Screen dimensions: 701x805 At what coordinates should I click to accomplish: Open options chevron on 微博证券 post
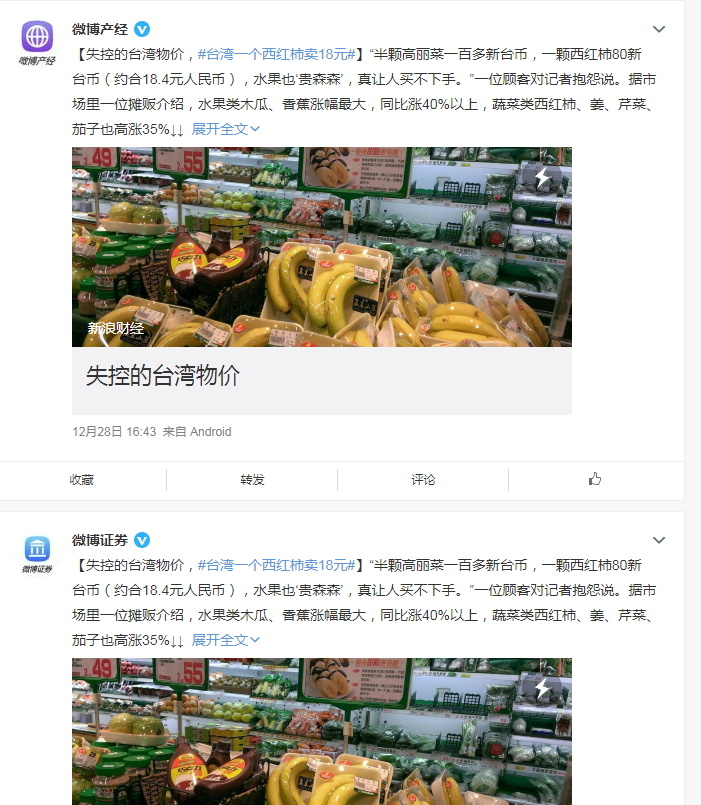[x=659, y=540]
